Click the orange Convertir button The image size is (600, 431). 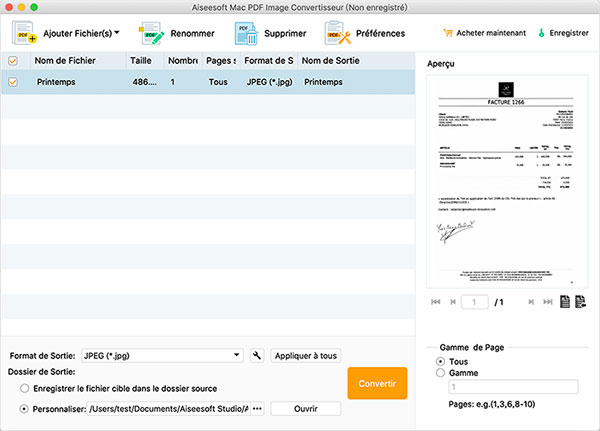pos(377,383)
